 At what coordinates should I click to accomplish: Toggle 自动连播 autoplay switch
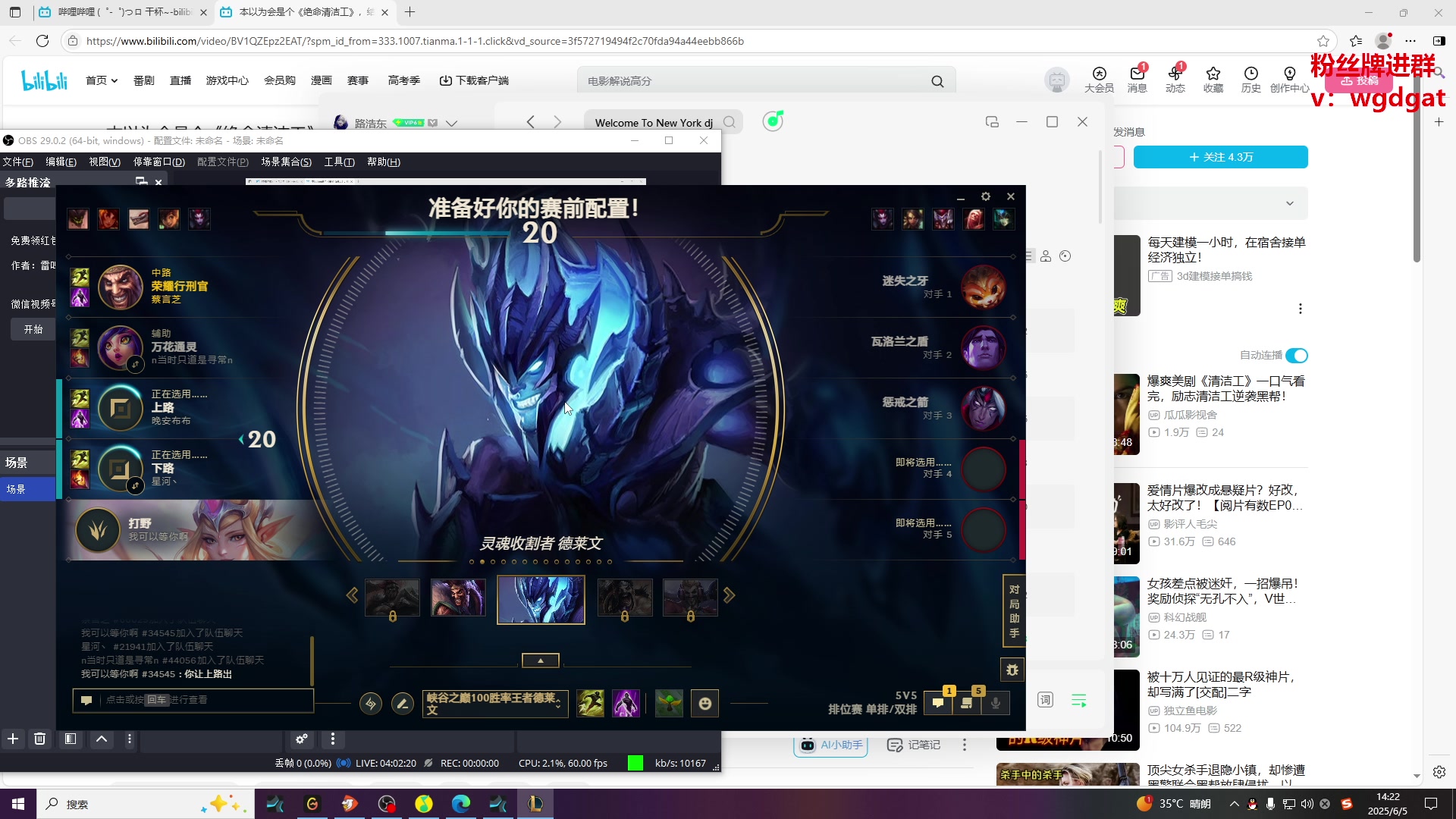click(1297, 356)
